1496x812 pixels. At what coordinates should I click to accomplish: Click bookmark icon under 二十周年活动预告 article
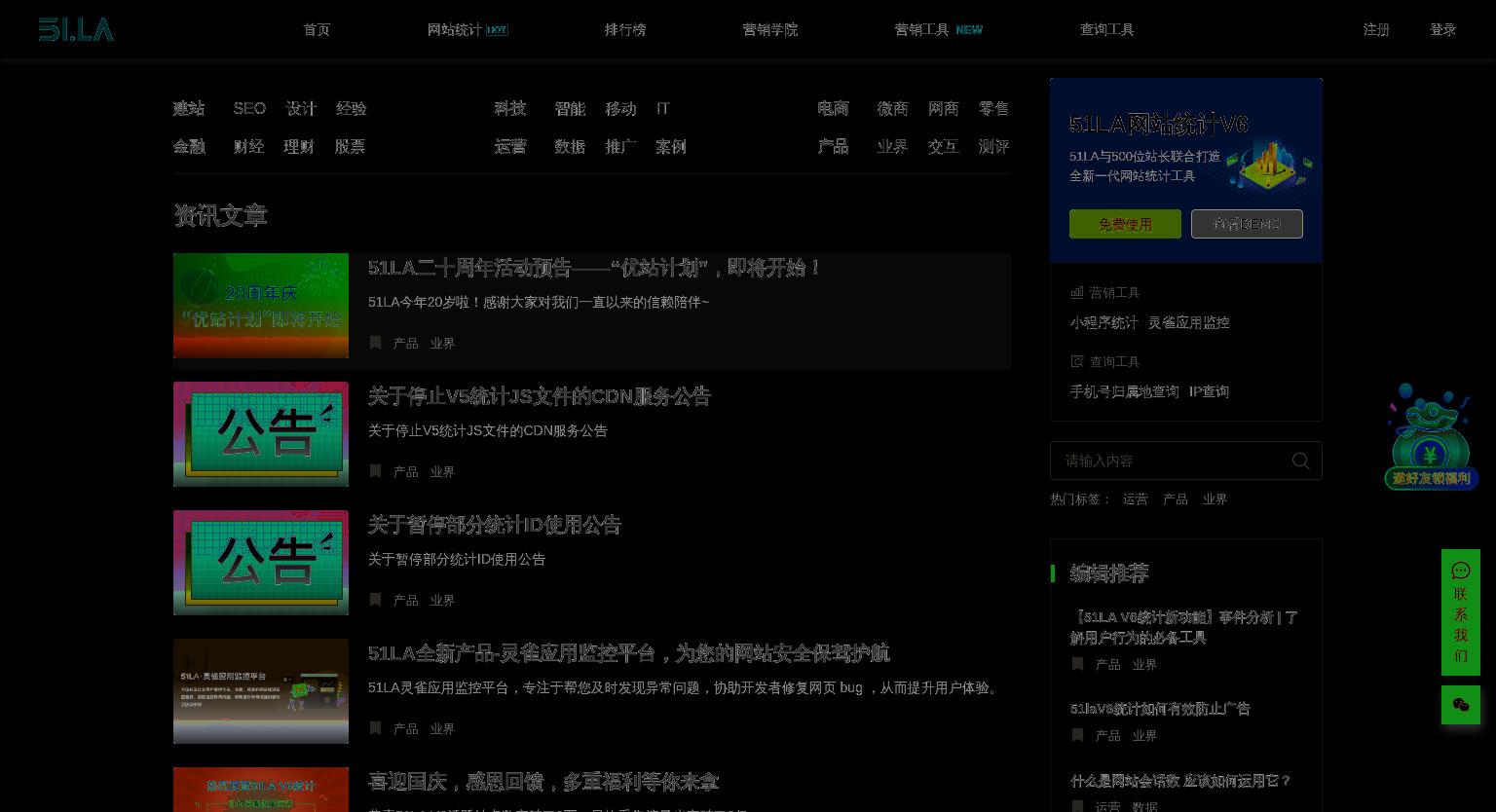pos(375,343)
